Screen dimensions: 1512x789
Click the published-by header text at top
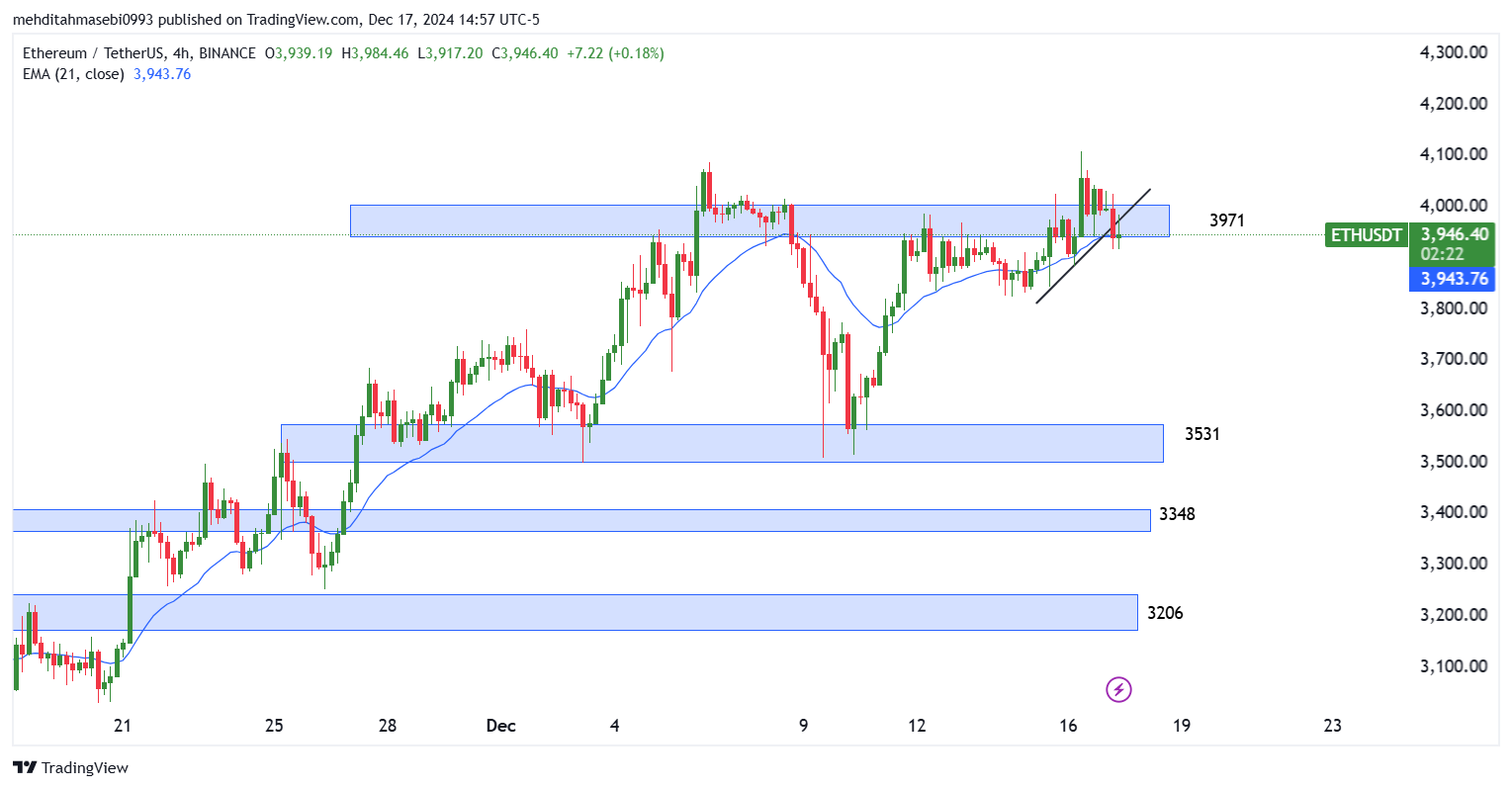pos(276,20)
